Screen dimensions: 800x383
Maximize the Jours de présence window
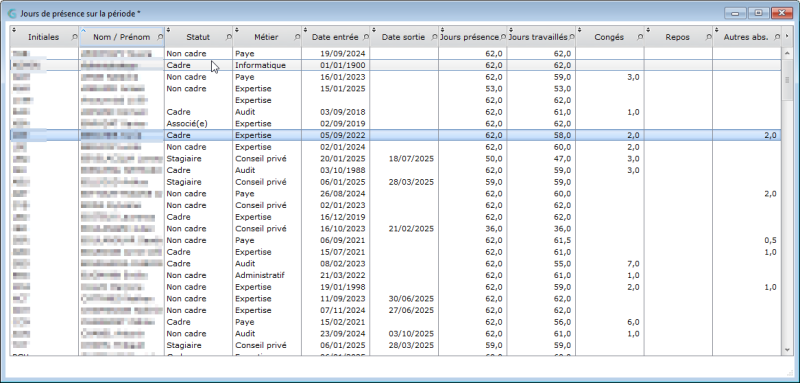coord(759,13)
